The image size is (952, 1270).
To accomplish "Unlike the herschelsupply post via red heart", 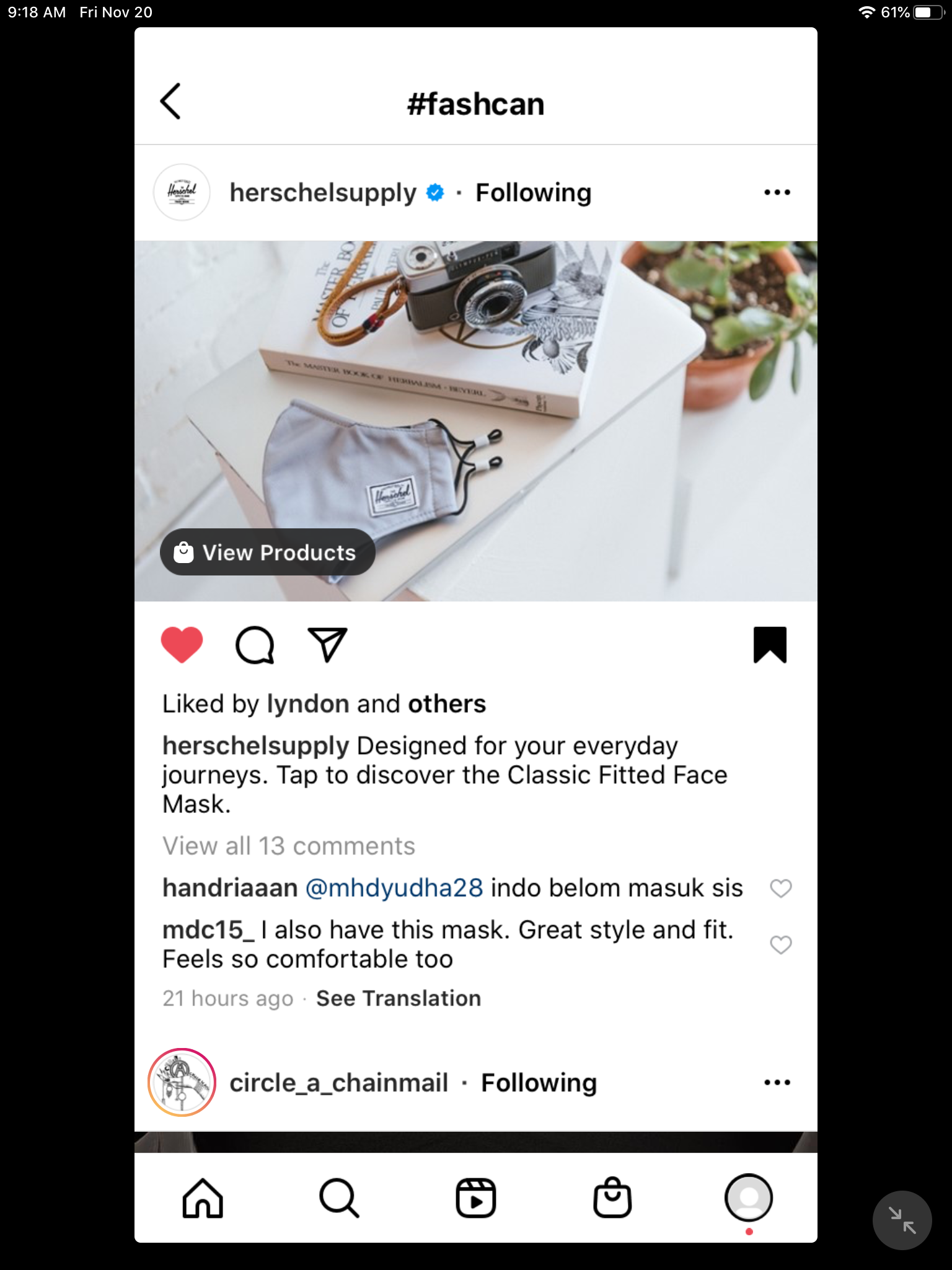I will pyautogui.click(x=182, y=645).
